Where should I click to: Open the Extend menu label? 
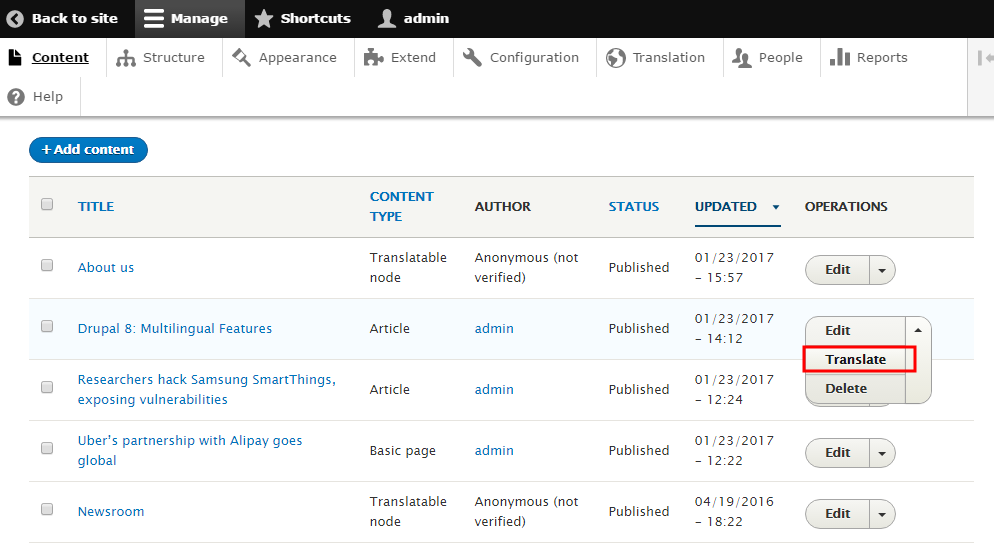tap(413, 58)
